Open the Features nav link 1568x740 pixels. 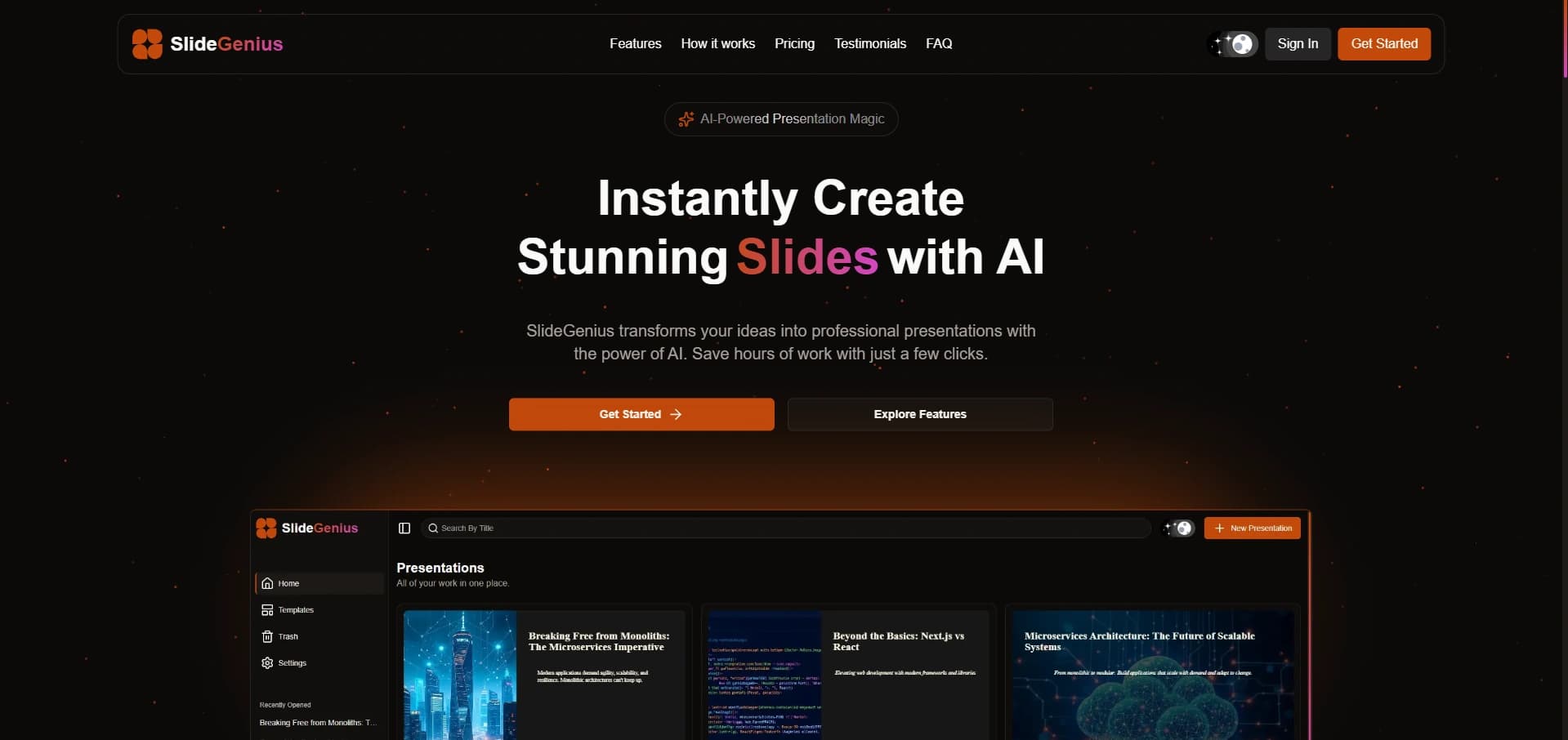tap(635, 44)
